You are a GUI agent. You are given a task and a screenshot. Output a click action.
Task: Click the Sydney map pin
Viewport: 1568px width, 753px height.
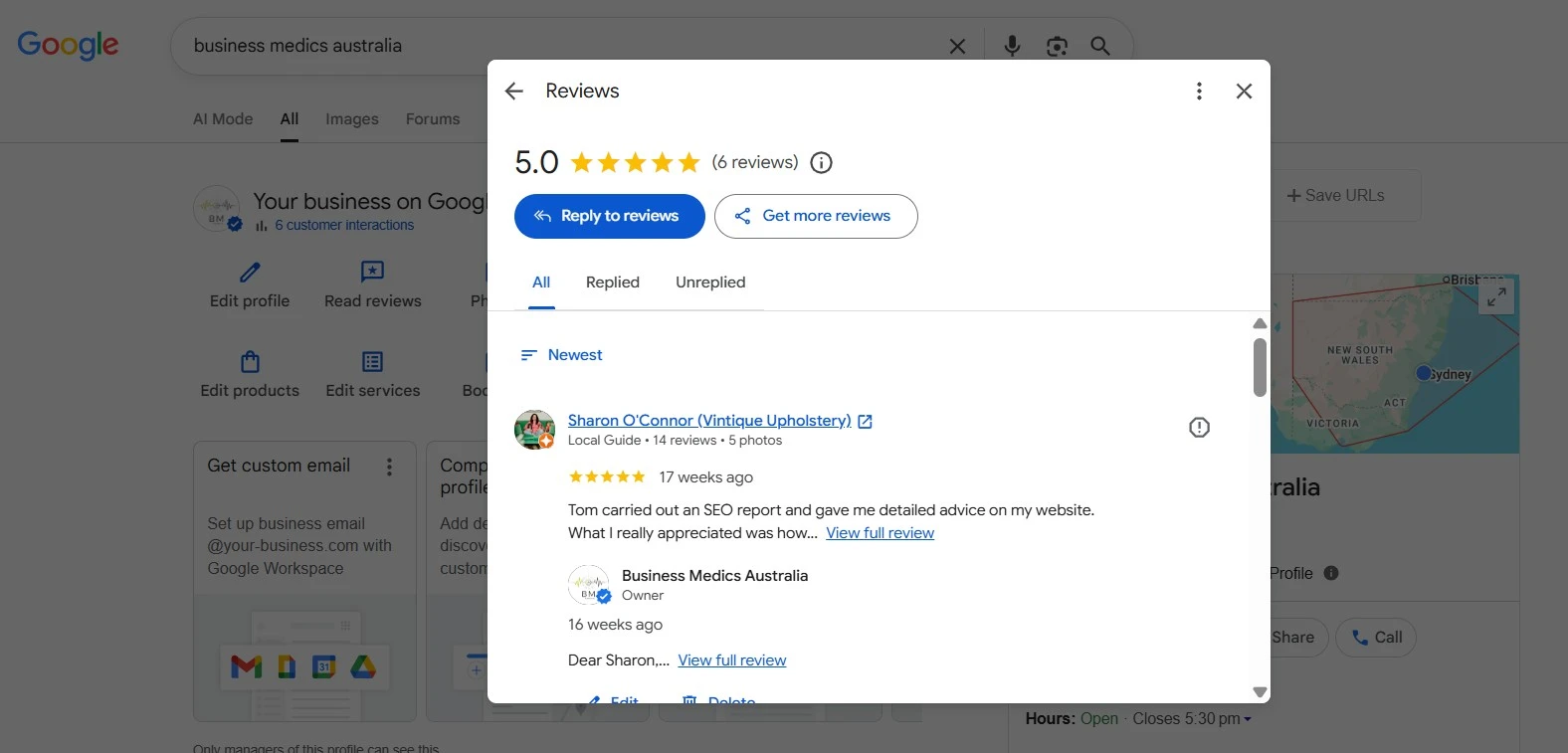(1424, 373)
